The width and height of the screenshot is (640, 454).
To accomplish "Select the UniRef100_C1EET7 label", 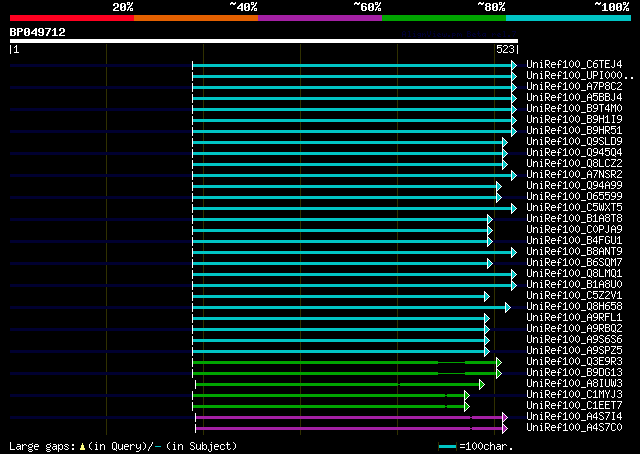I will tap(574, 406).
